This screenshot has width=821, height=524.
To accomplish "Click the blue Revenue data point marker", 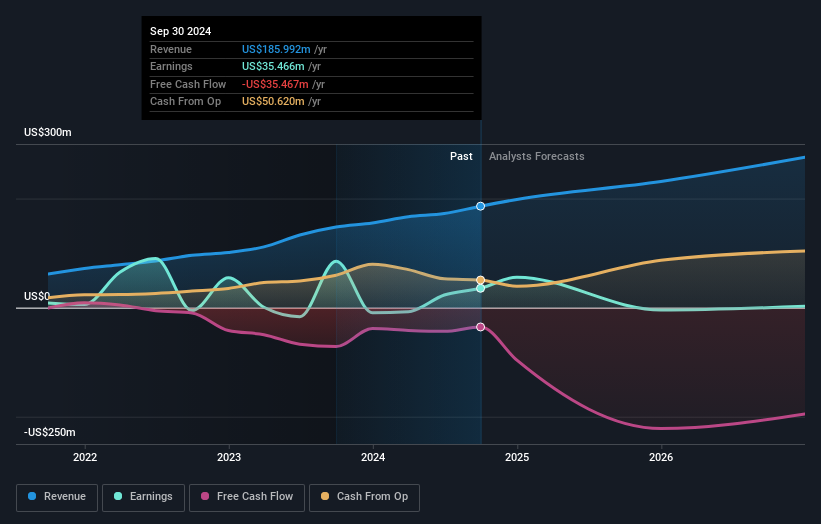I will click(480, 206).
